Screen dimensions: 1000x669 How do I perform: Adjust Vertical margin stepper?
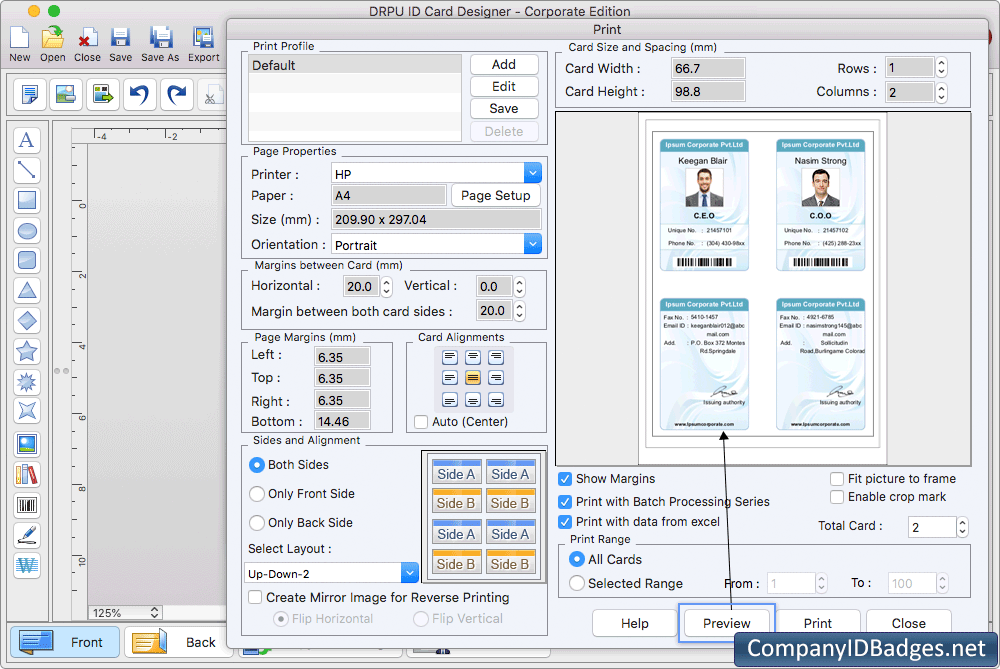tap(520, 286)
